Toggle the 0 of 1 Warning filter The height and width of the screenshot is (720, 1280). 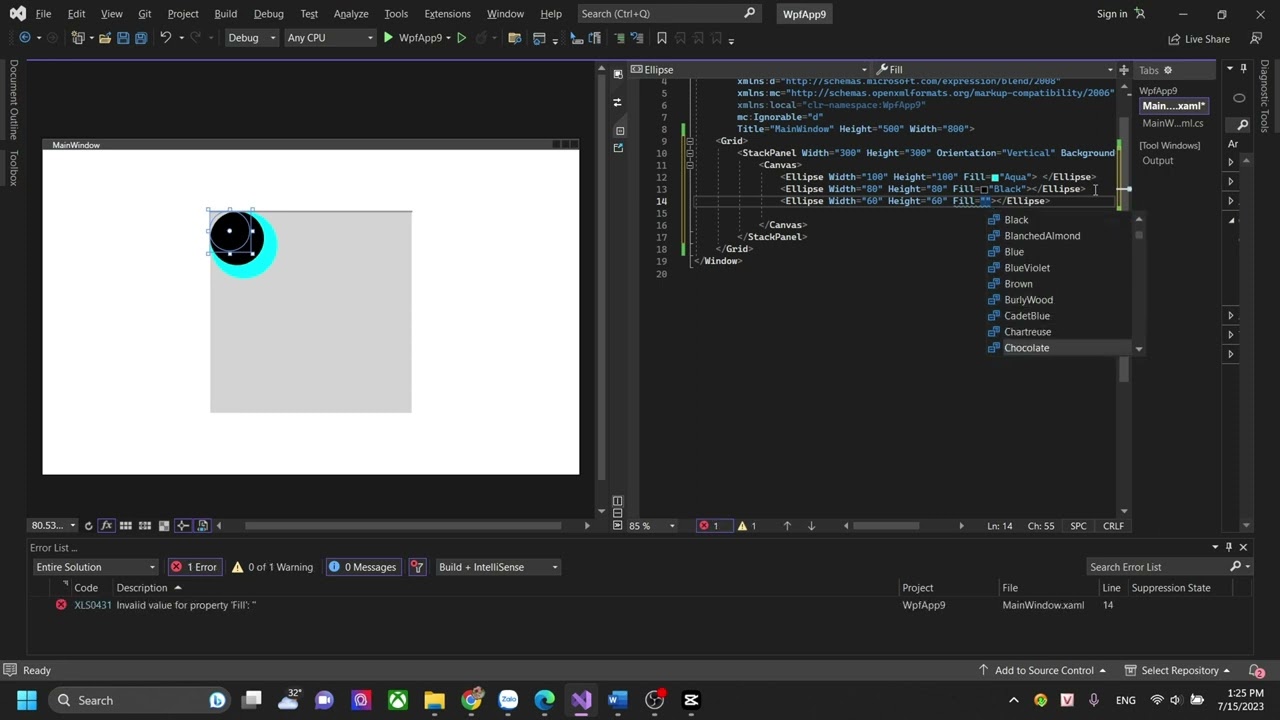tap(273, 567)
